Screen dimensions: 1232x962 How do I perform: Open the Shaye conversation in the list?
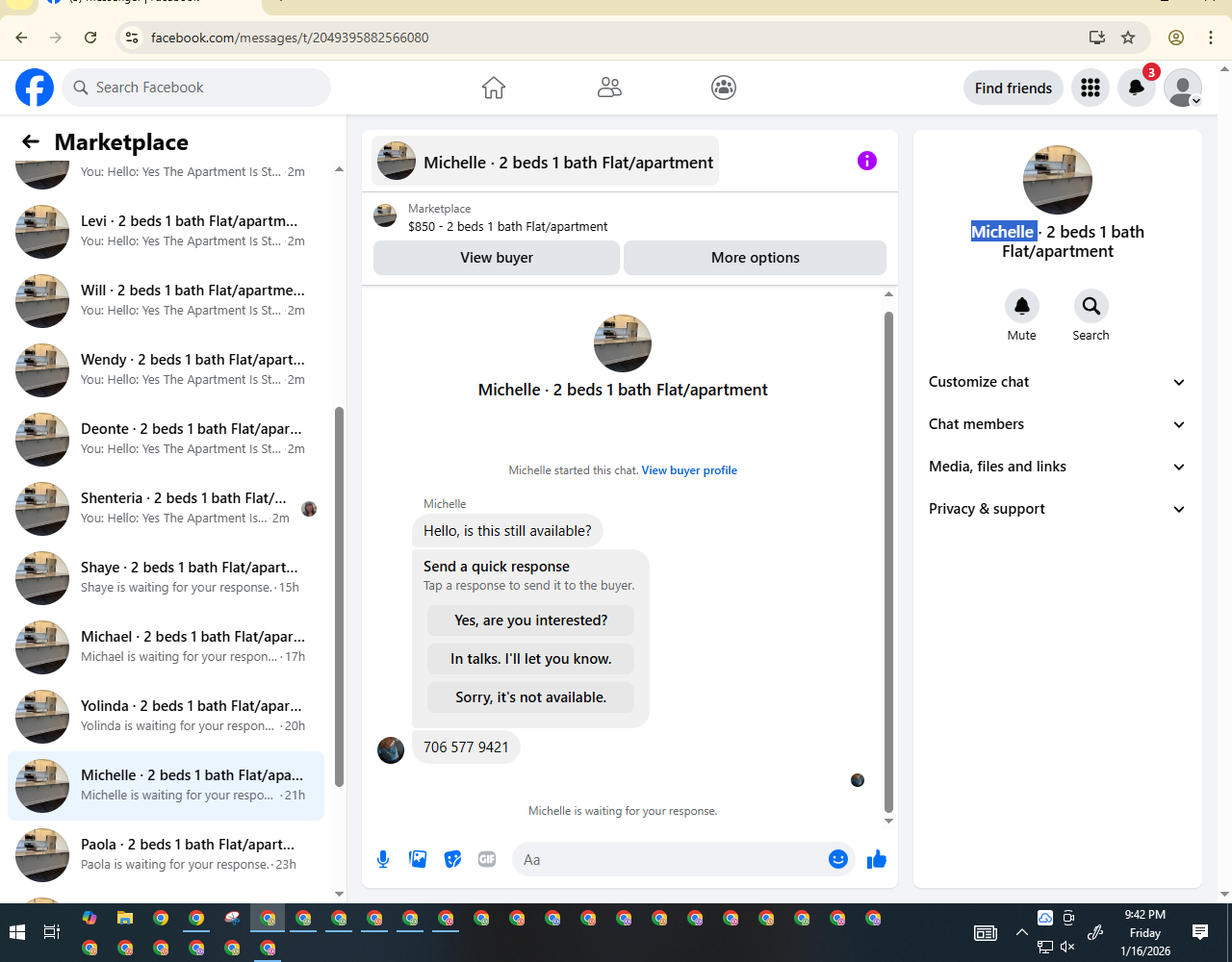click(x=166, y=577)
